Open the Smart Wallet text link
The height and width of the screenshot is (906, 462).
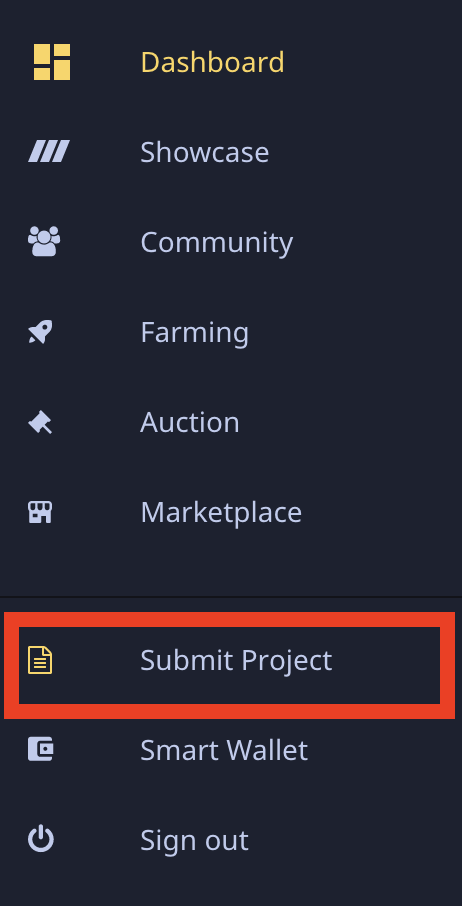[224, 750]
